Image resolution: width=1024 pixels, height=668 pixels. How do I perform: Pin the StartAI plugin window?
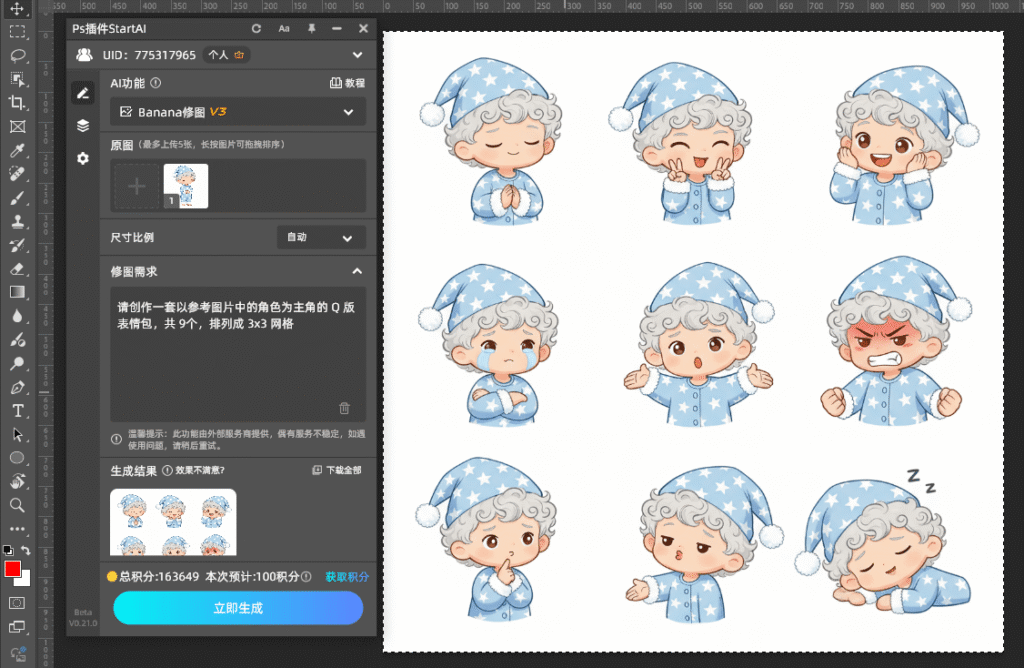311,29
